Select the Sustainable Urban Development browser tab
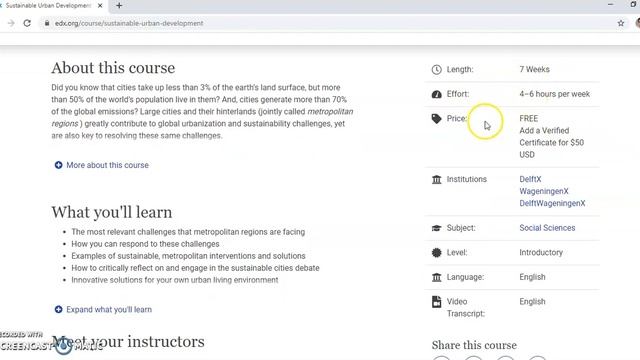Screen dimensions: 640x360 tap(49, 6)
